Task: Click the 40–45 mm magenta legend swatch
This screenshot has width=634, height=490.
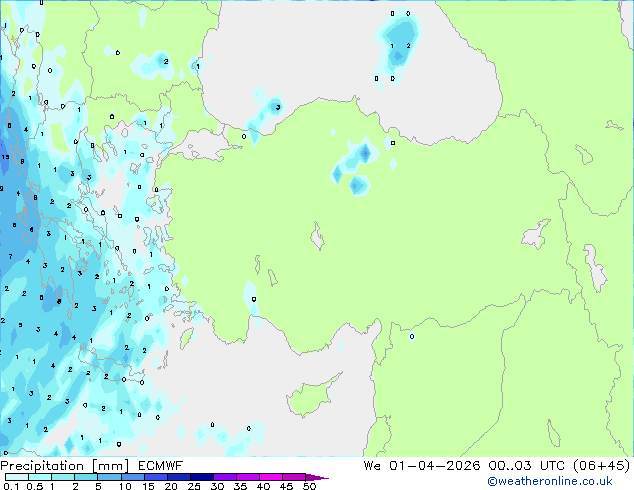Action: [271, 477]
